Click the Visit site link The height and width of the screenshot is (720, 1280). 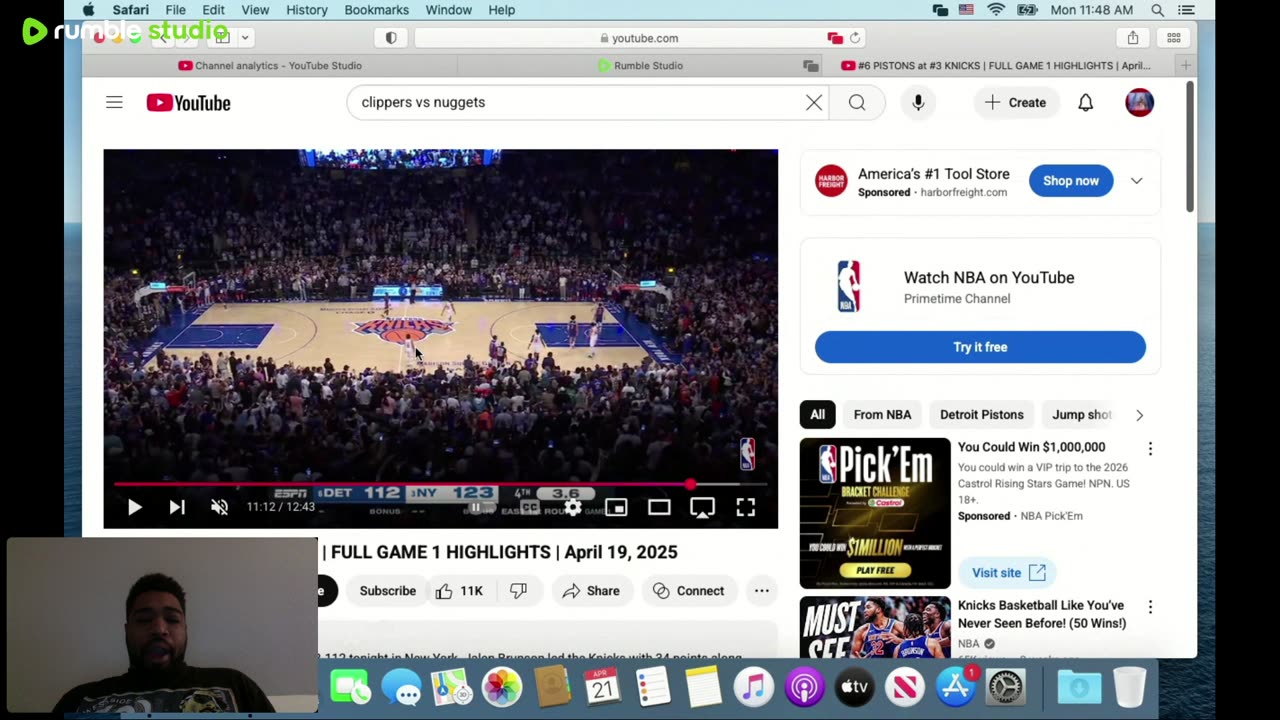tap(1008, 573)
